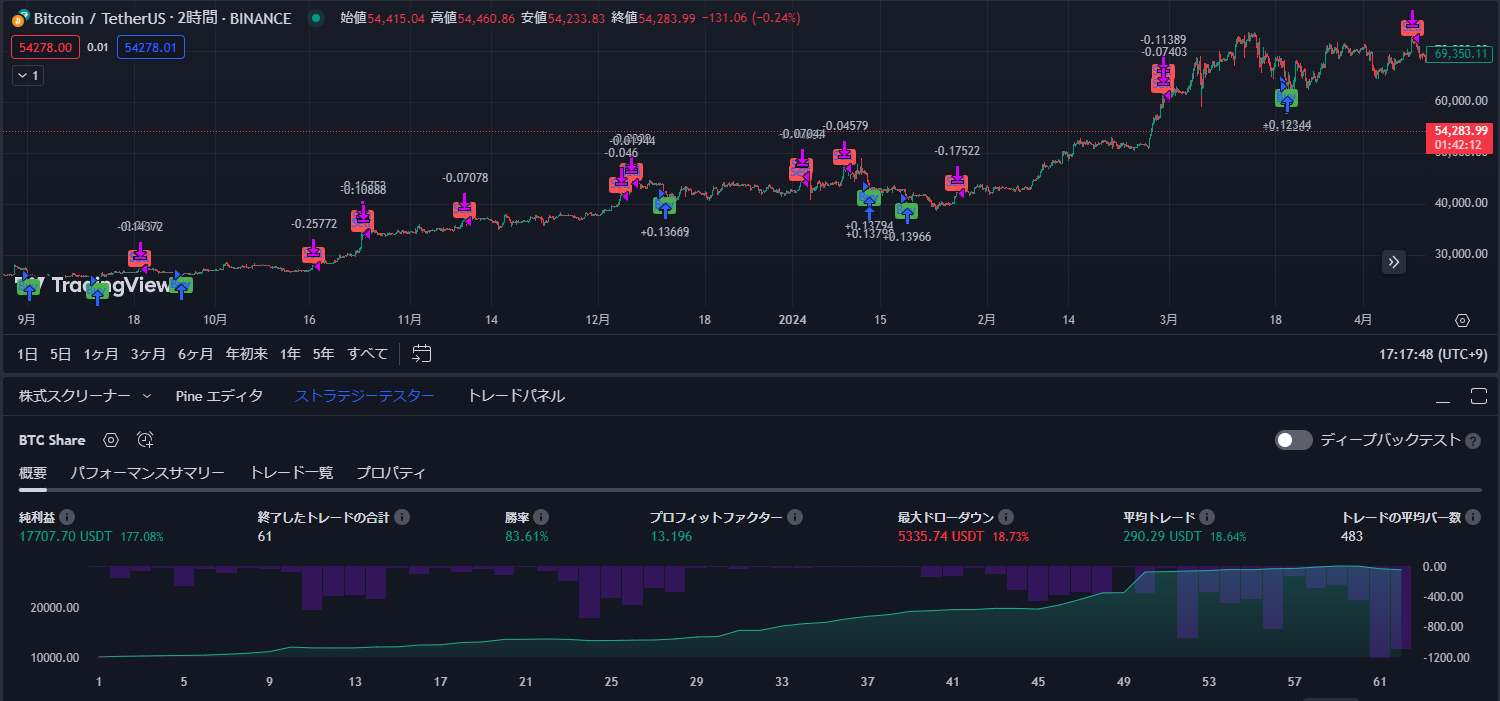This screenshot has width=1500, height=701.
Task: Click average trade value 290.29 USDT
Action: tap(1162, 537)
